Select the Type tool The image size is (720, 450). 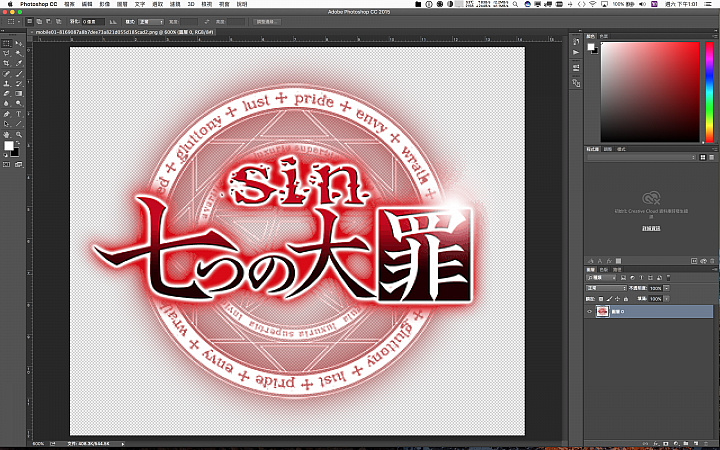click(x=19, y=114)
